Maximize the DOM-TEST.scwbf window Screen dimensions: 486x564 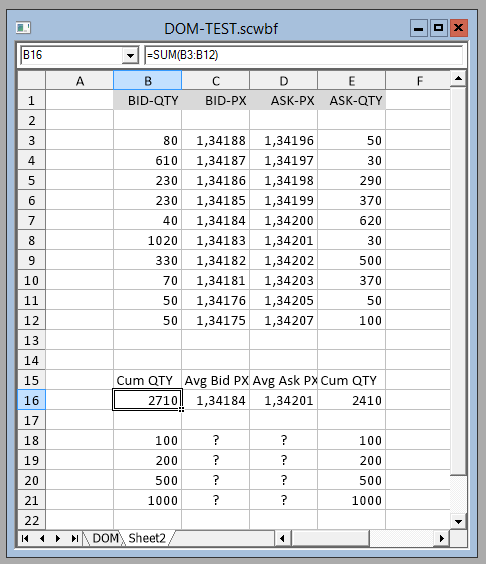point(438,28)
